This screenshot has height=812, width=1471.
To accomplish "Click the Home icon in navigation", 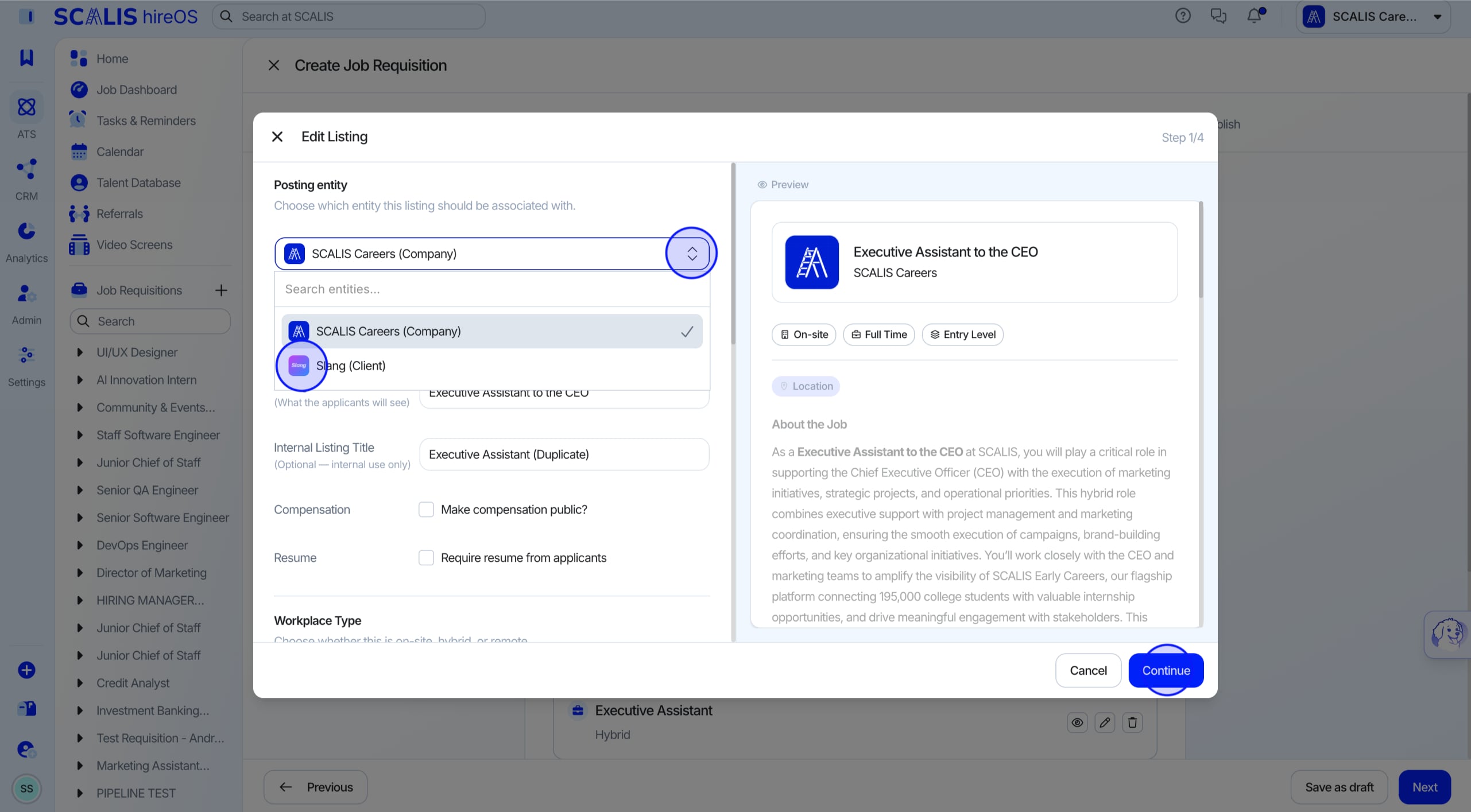I will tap(79, 59).
